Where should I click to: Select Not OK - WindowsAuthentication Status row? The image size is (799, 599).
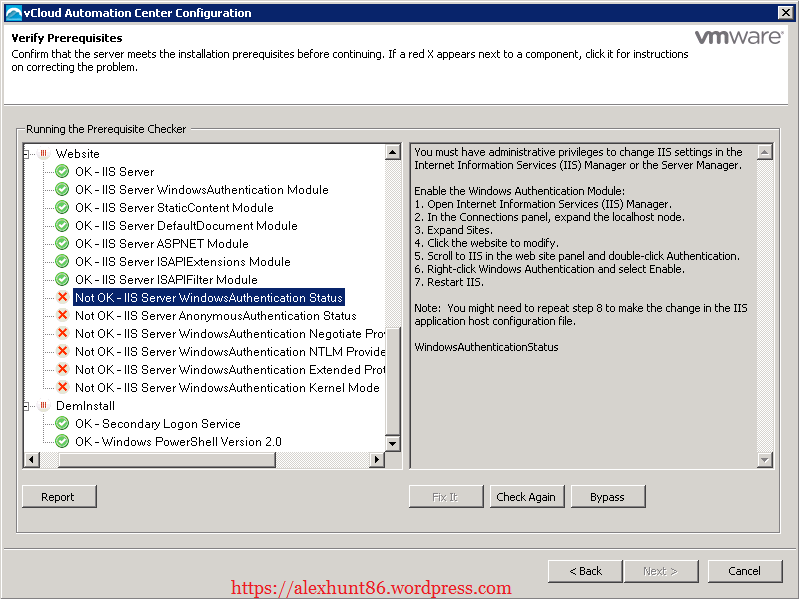point(209,297)
